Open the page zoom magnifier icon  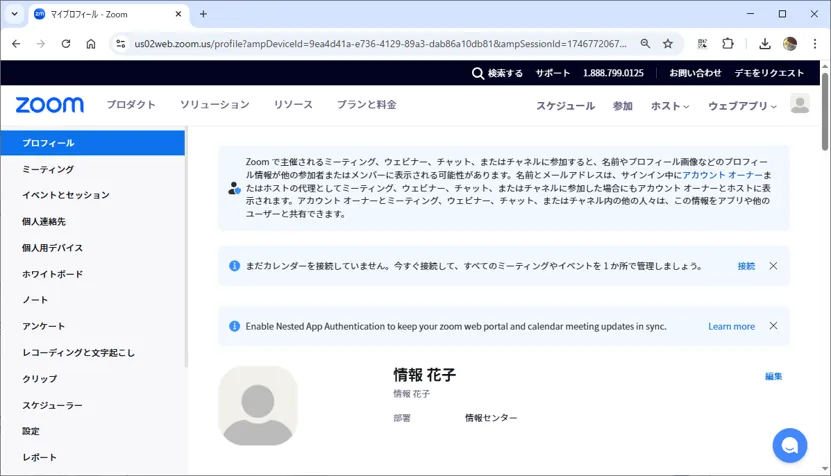(645, 44)
